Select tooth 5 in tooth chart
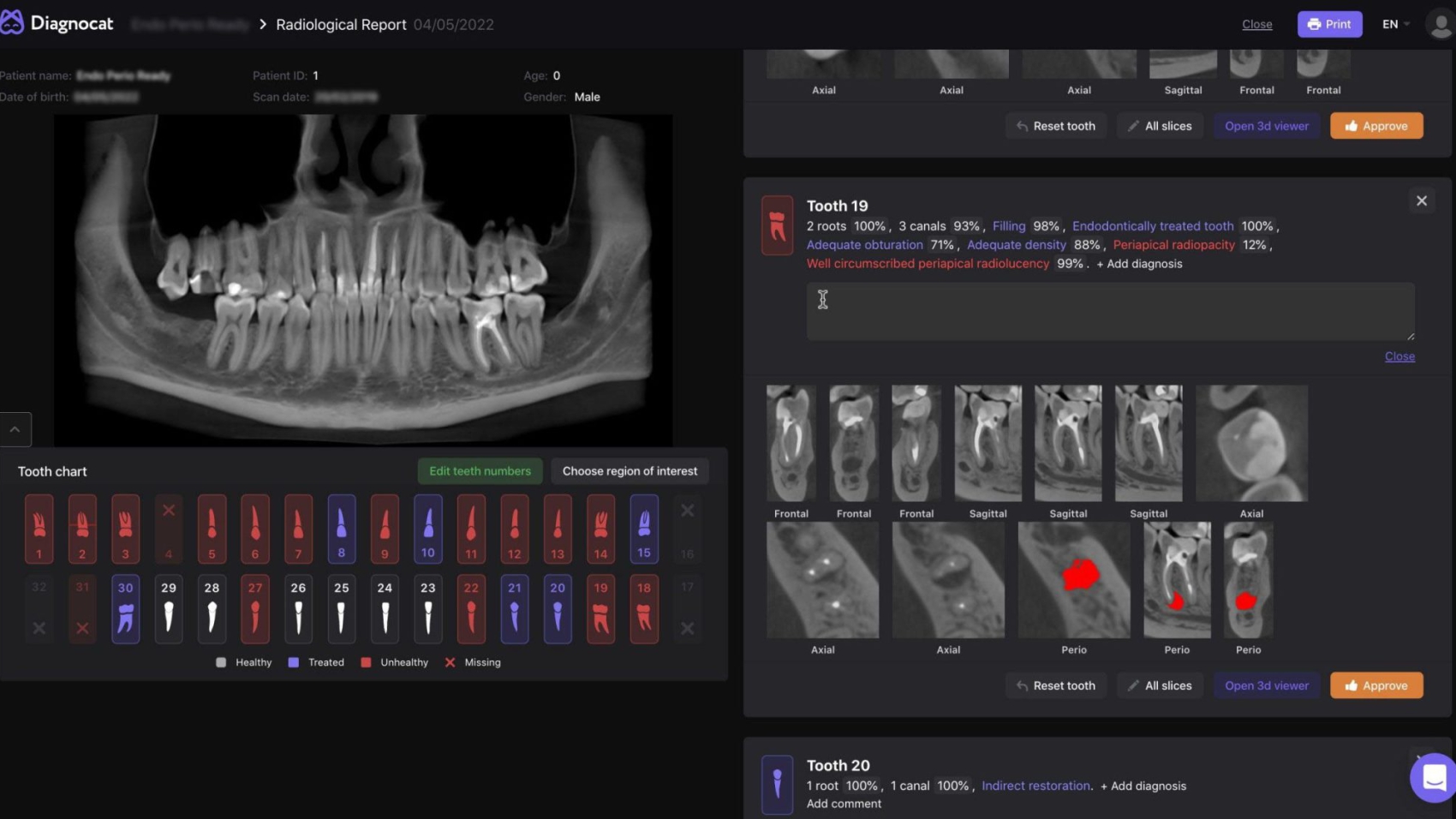 tap(212, 529)
